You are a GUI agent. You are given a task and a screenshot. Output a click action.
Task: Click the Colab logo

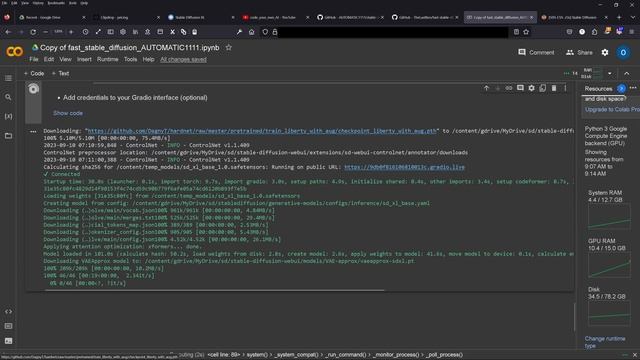(x=15, y=52)
